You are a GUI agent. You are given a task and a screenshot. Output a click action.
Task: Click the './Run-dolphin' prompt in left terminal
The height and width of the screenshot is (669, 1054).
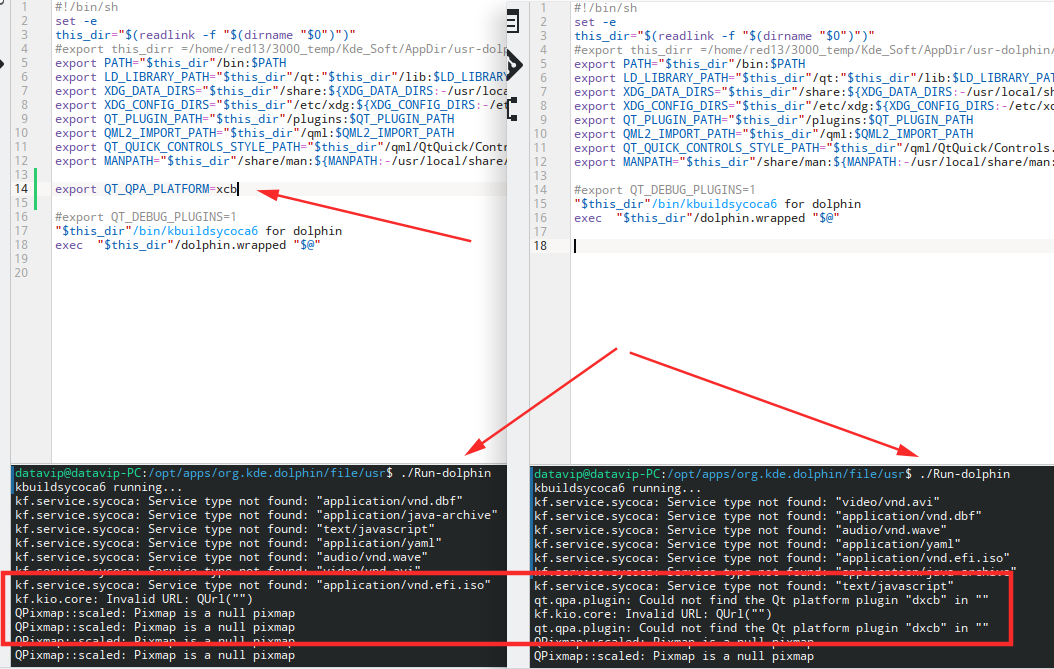click(253, 473)
